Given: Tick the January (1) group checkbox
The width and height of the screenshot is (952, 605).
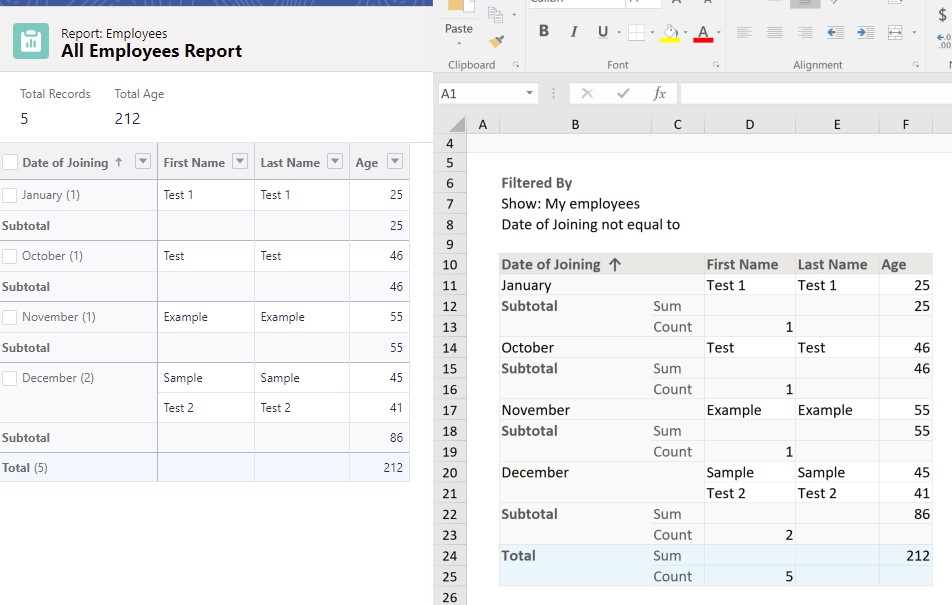Looking at the screenshot, I should coord(10,195).
